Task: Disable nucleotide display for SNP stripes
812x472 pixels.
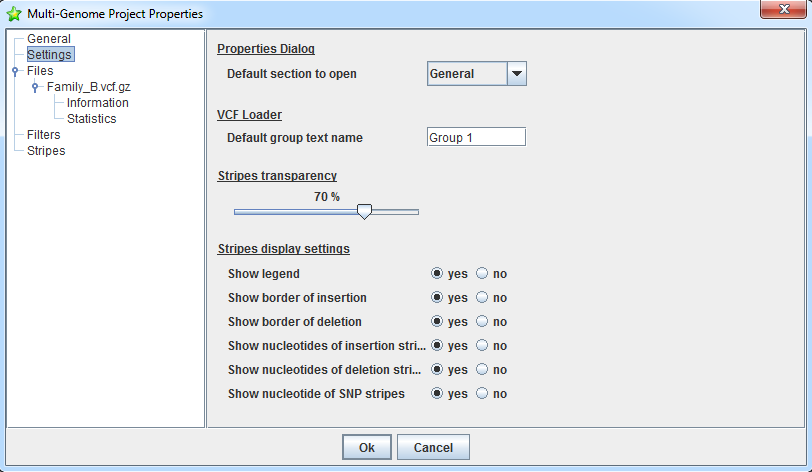Action: pyautogui.click(x=482, y=394)
